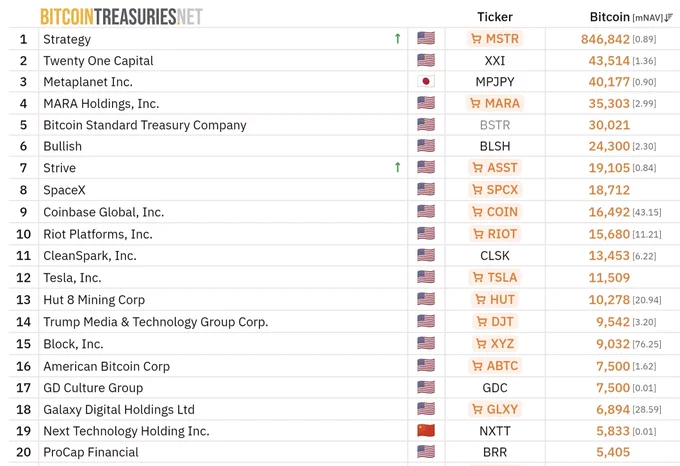Select the Block, Inc. 9,032 holdings value
The image size is (680, 466).
[613, 344]
